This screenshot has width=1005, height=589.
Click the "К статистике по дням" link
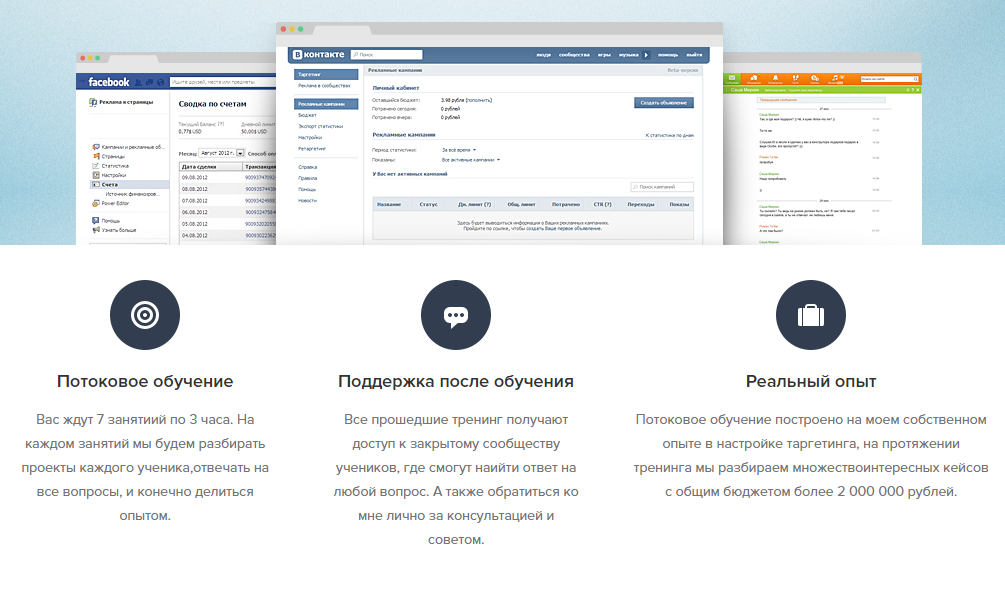pos(670,135)
